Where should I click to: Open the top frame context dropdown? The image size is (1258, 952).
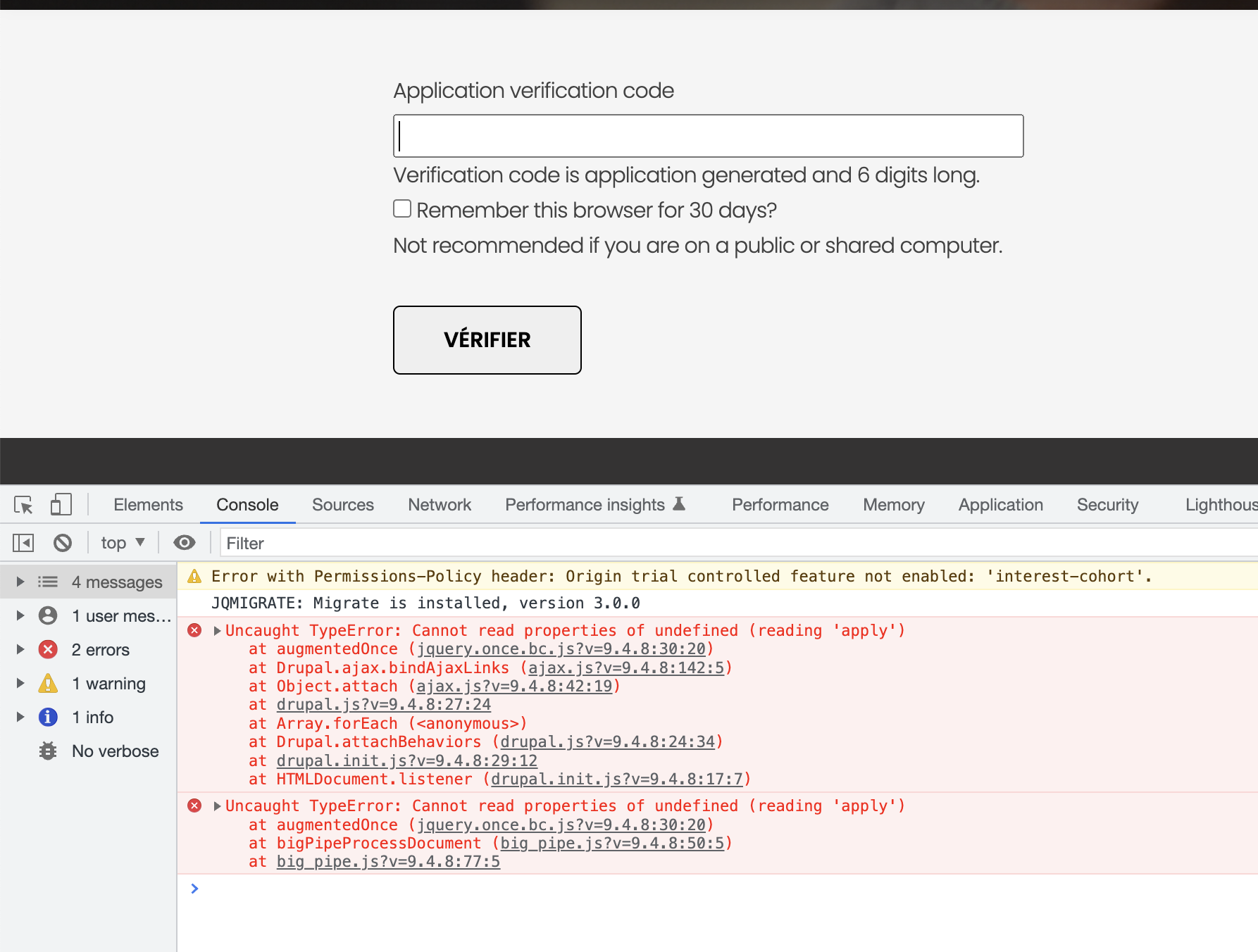123,542
